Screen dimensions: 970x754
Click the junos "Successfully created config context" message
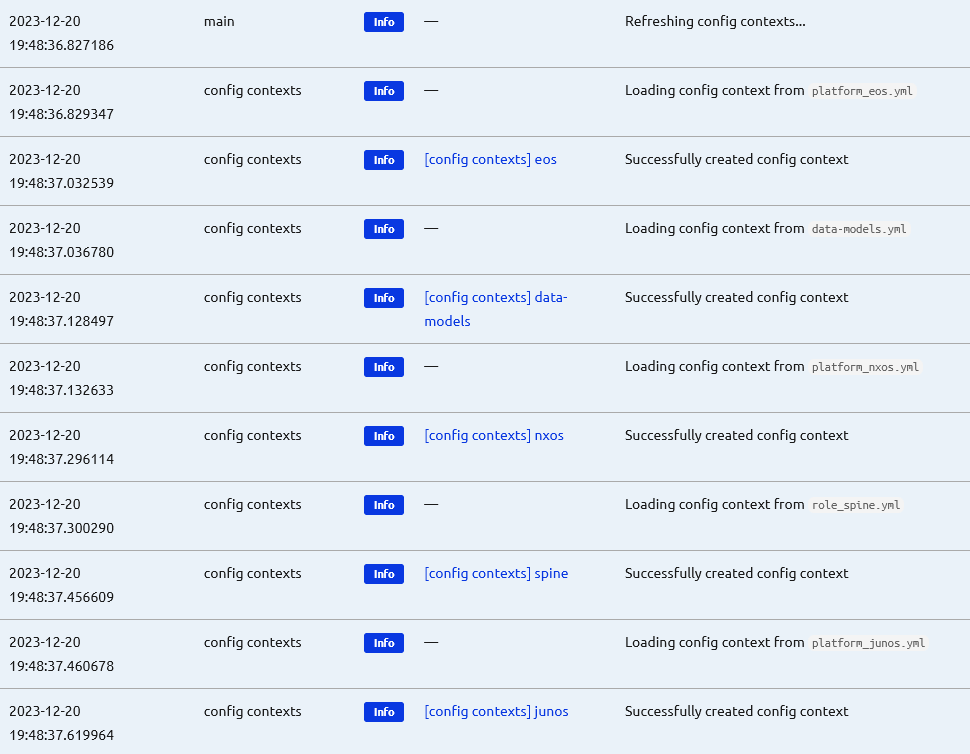pyautogui.click(x=736, y=711)
